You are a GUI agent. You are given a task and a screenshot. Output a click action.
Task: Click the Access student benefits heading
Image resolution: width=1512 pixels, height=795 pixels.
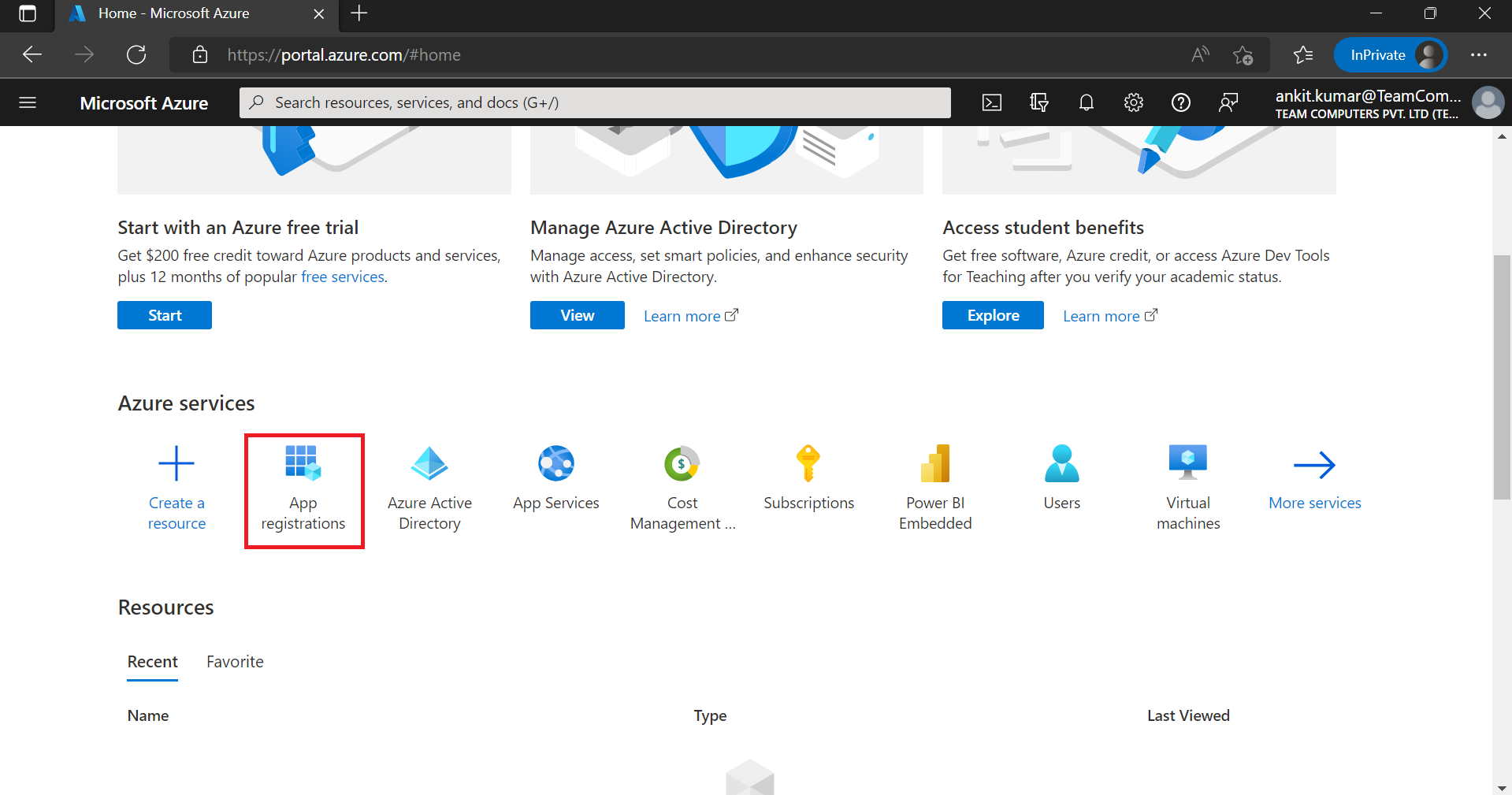click(1043, 228)
